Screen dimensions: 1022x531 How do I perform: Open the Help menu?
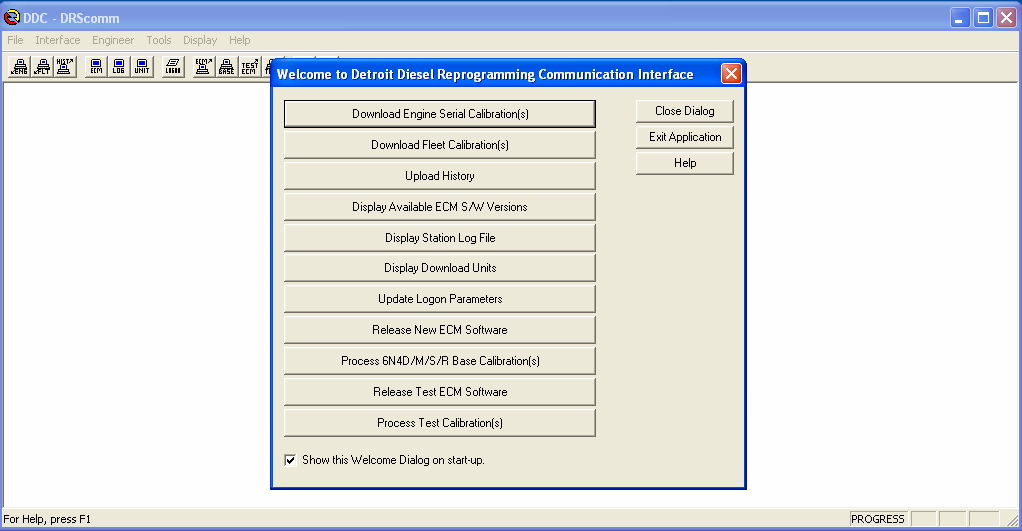coord(239,40)
